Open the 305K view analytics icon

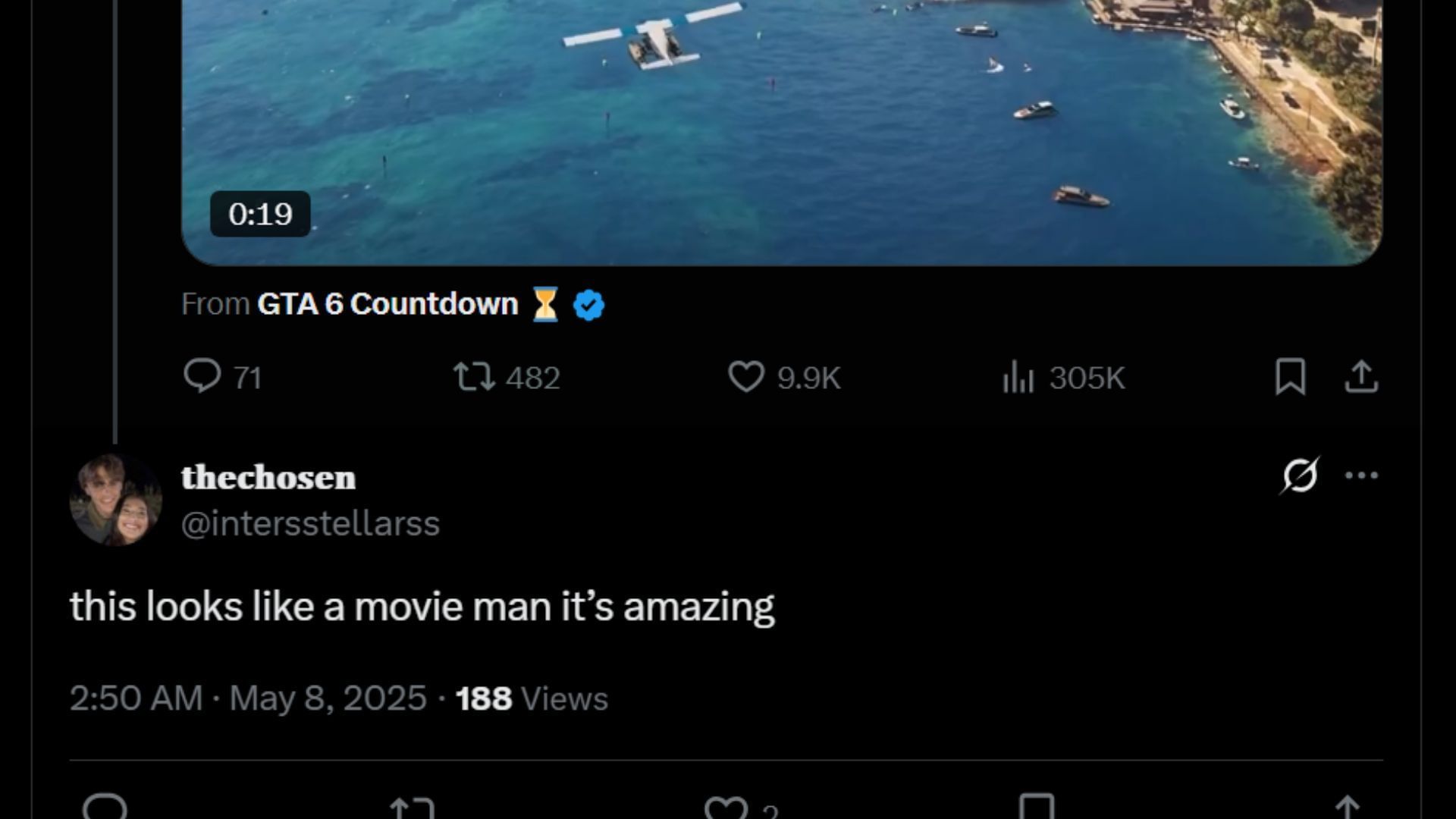(1018, 377)
